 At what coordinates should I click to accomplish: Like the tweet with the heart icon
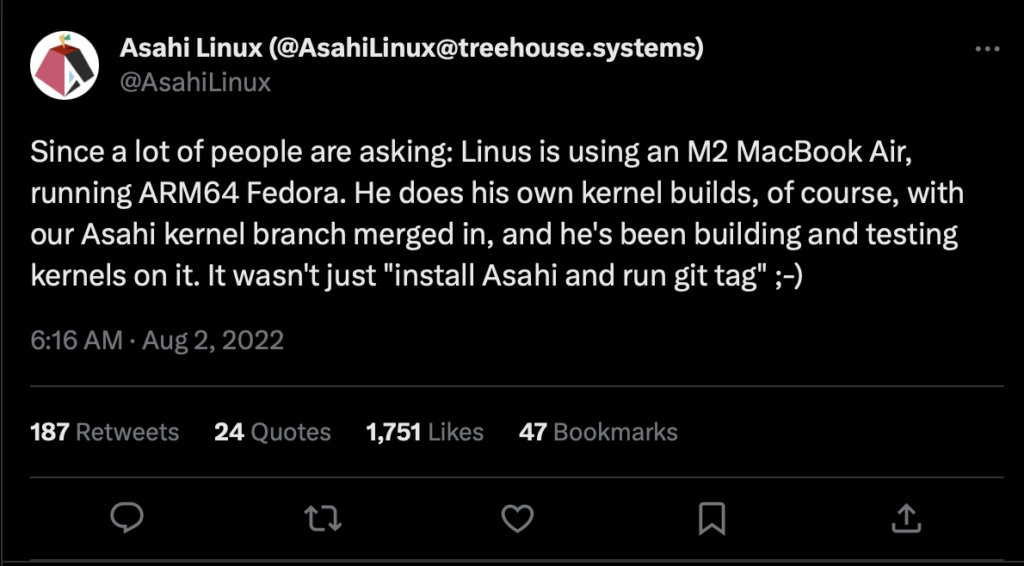(516, 517)
